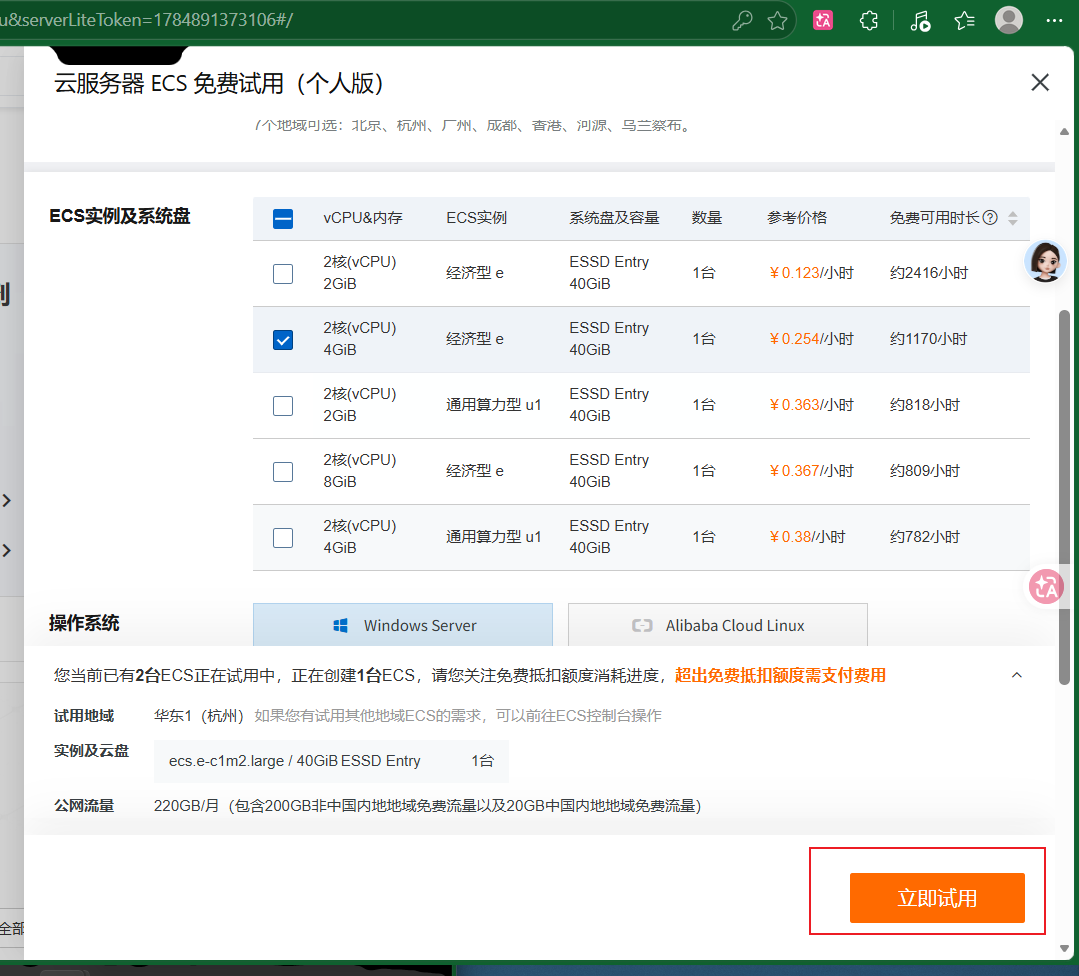Click the 约782小时 duration cell
The image size is (1079, 976).
(924, 537)
